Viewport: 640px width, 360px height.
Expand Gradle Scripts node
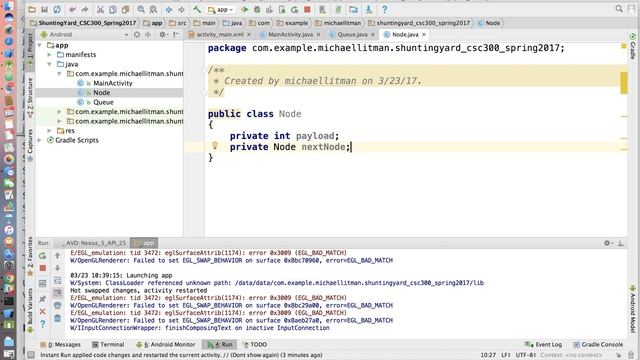(40, 140)
